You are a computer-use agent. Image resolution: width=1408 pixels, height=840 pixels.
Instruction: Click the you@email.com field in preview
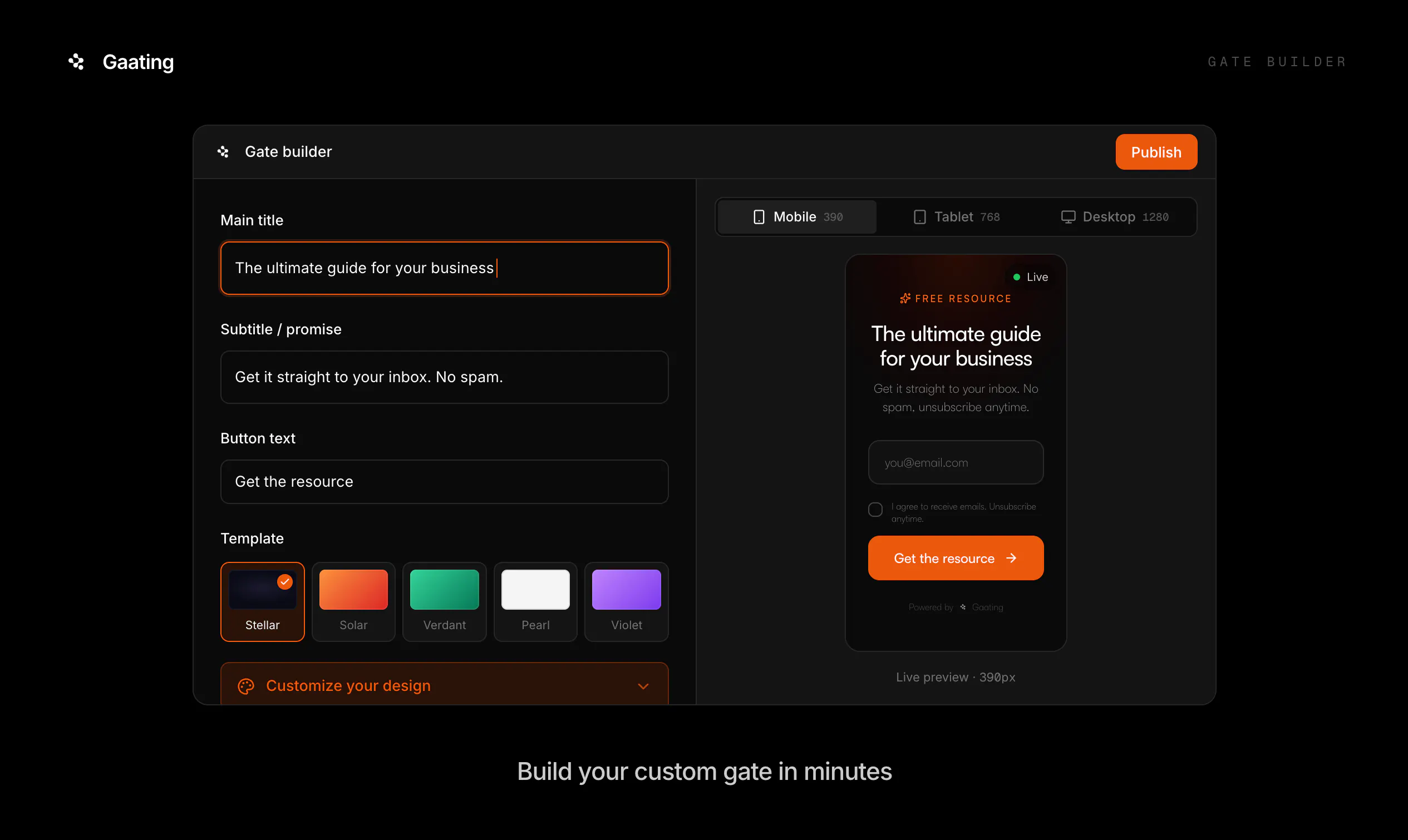pos(956,462)
